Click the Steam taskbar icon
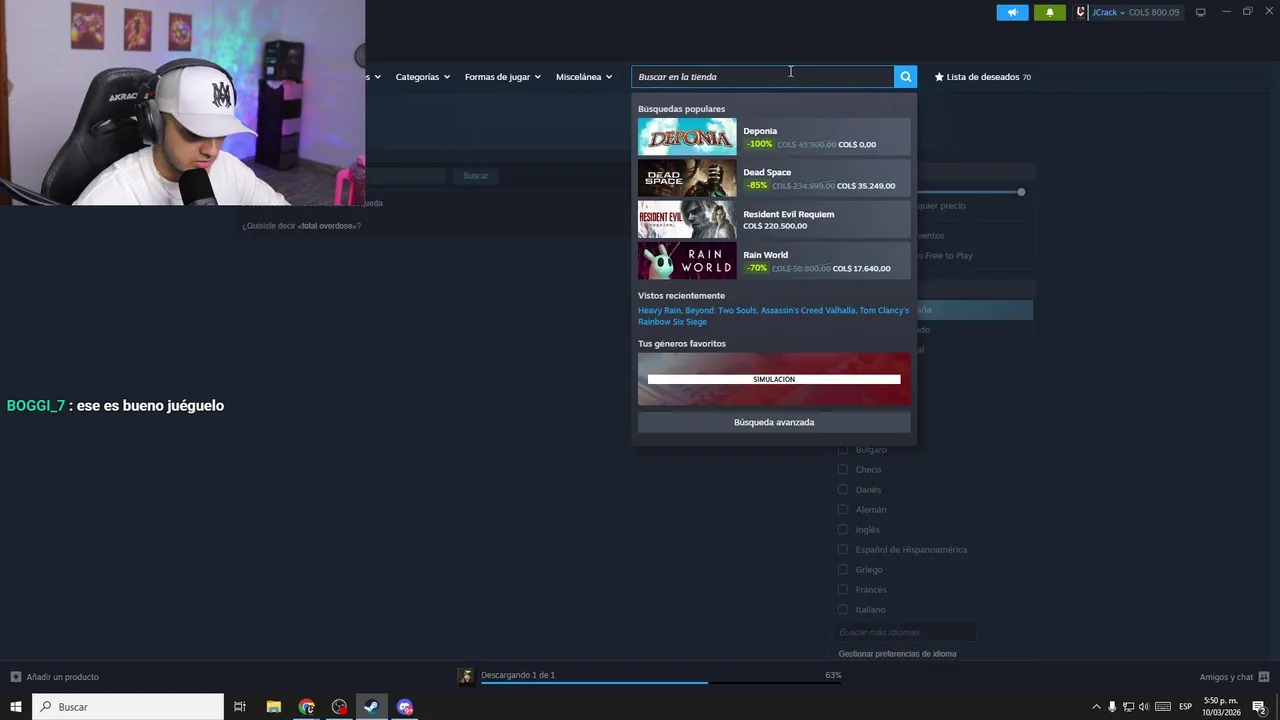The image size is (1280, 720). [371, 707]
